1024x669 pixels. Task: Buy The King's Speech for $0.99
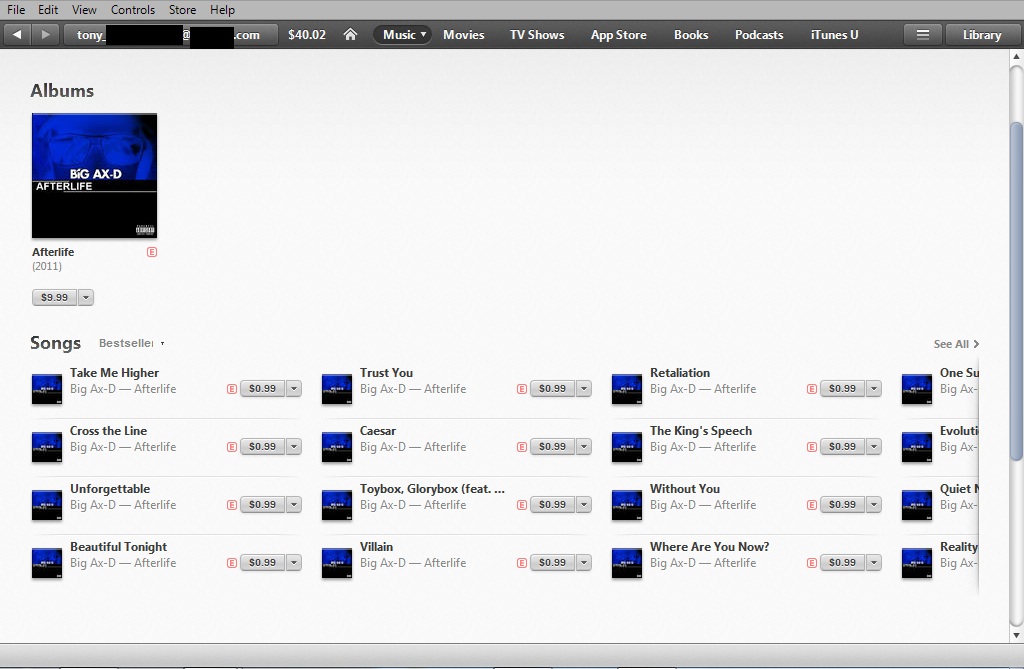842,447
